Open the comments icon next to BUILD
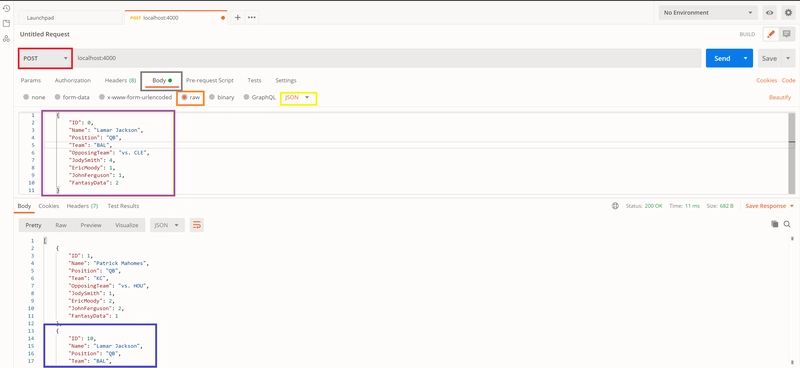 [786, 34]
